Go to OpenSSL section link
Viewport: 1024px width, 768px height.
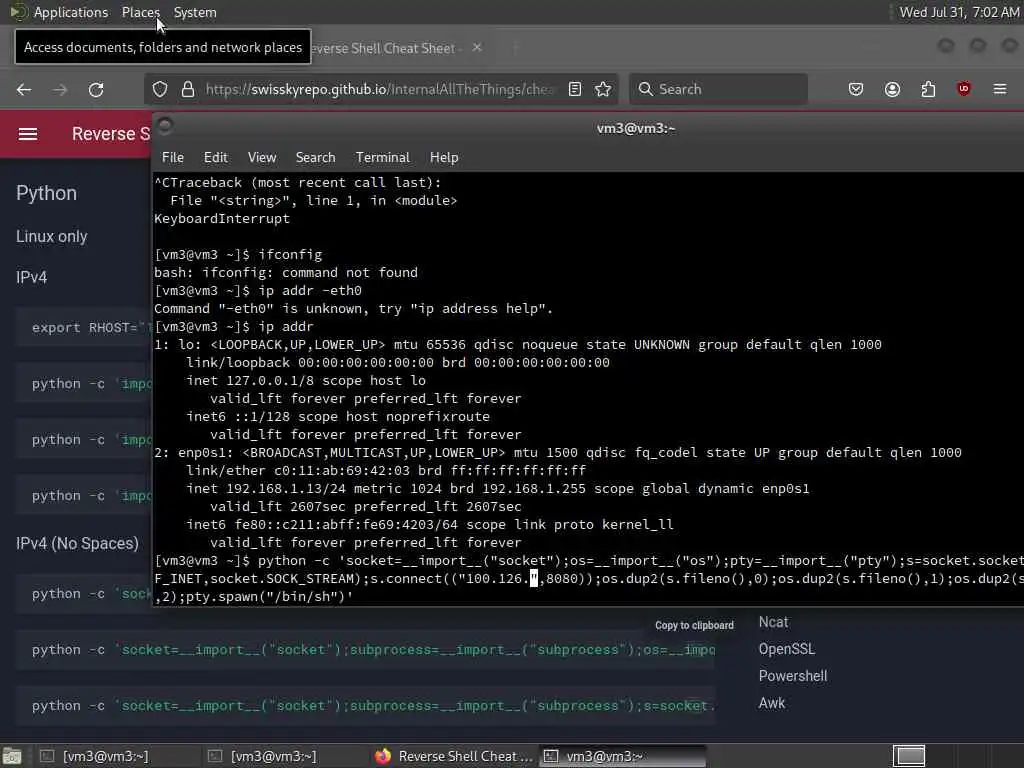(787, 649)
